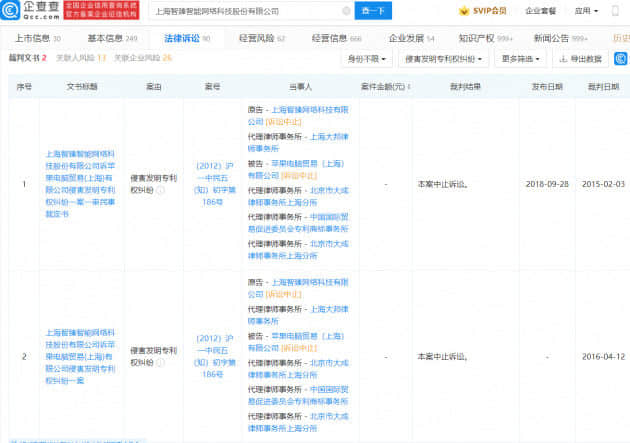Sort by the 案件金额(元) column icon
This screenshot has height=443, width=630.
pyautogui.click(x=409, y=86)
